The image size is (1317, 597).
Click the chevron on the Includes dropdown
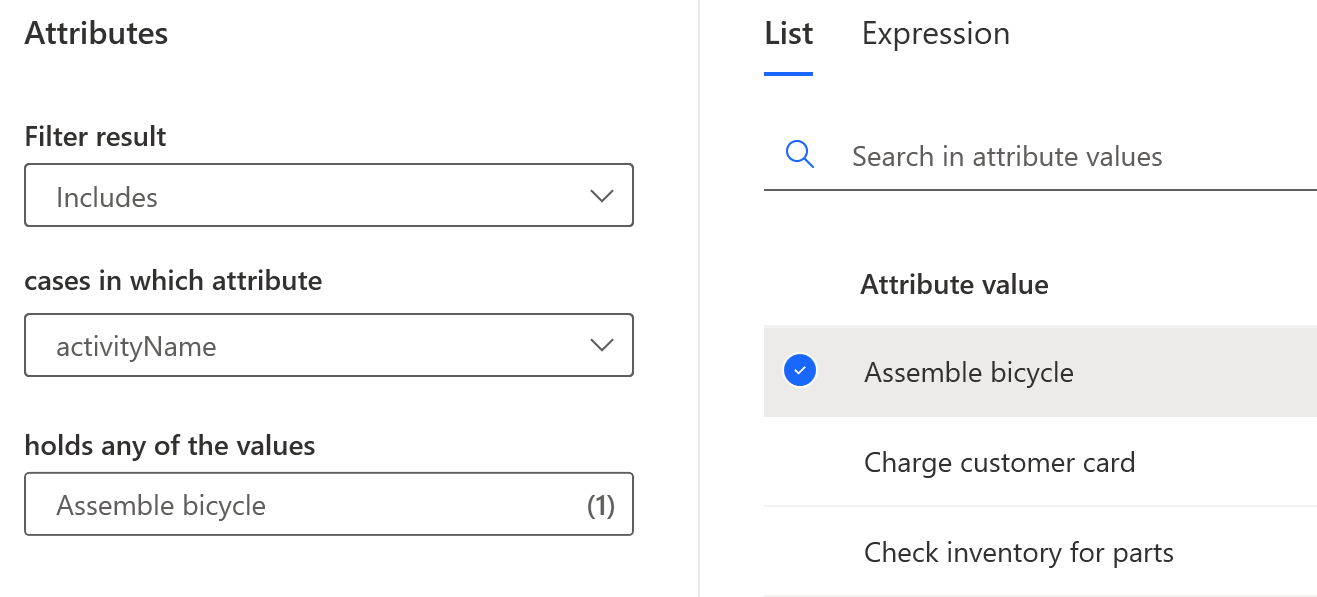(602, 196)
